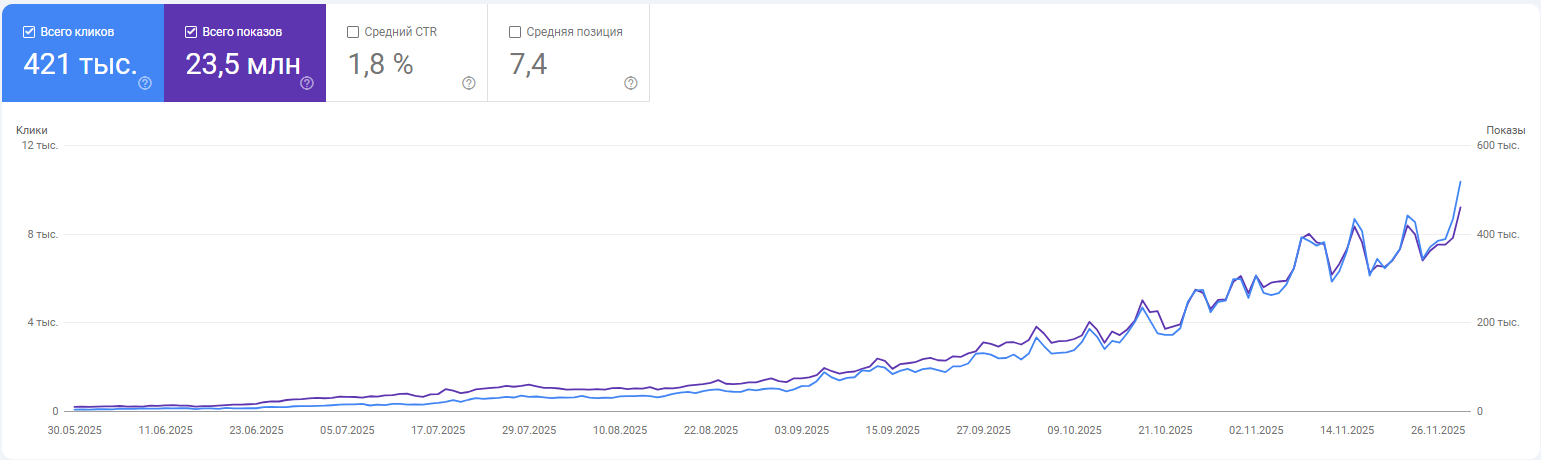The height and width of the screenshot is (460, 1541).
Task: Click the 30.05.2025 date label
Action: [x=76, y=430]
